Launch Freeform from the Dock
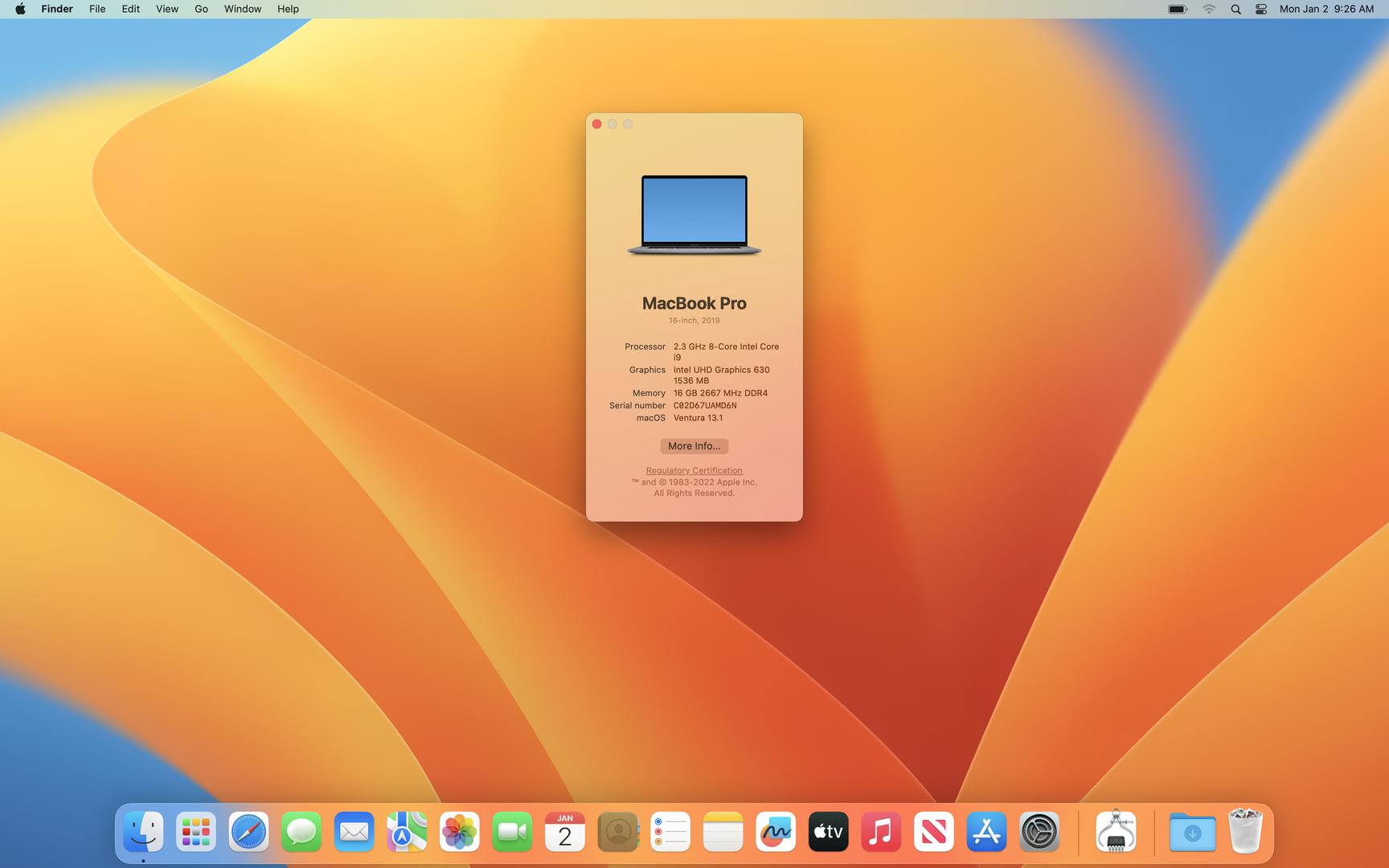The width and height of the screenshot is (1389, 868). (776, 832)
